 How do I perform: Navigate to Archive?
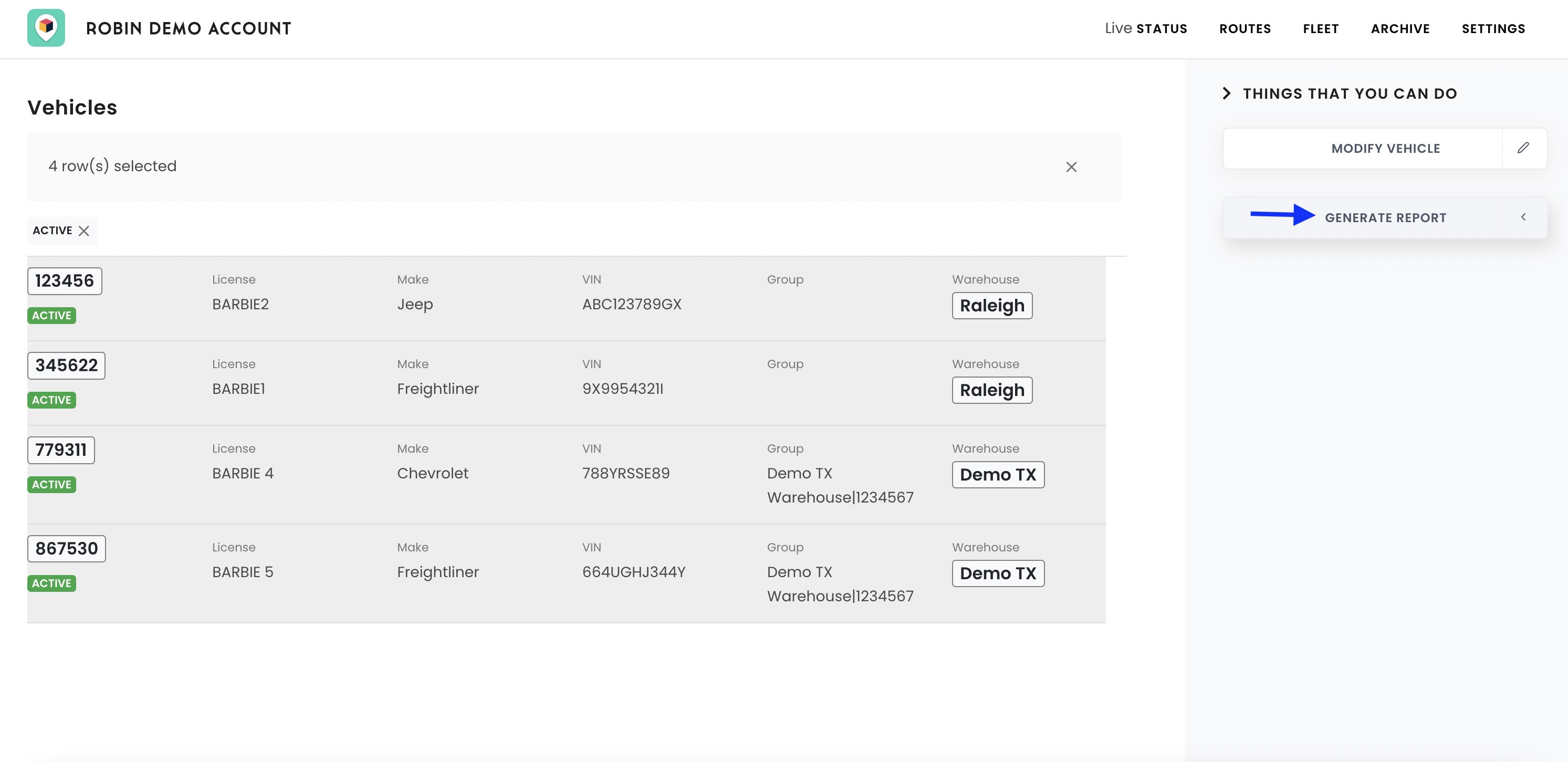[x=1400, y=28]
